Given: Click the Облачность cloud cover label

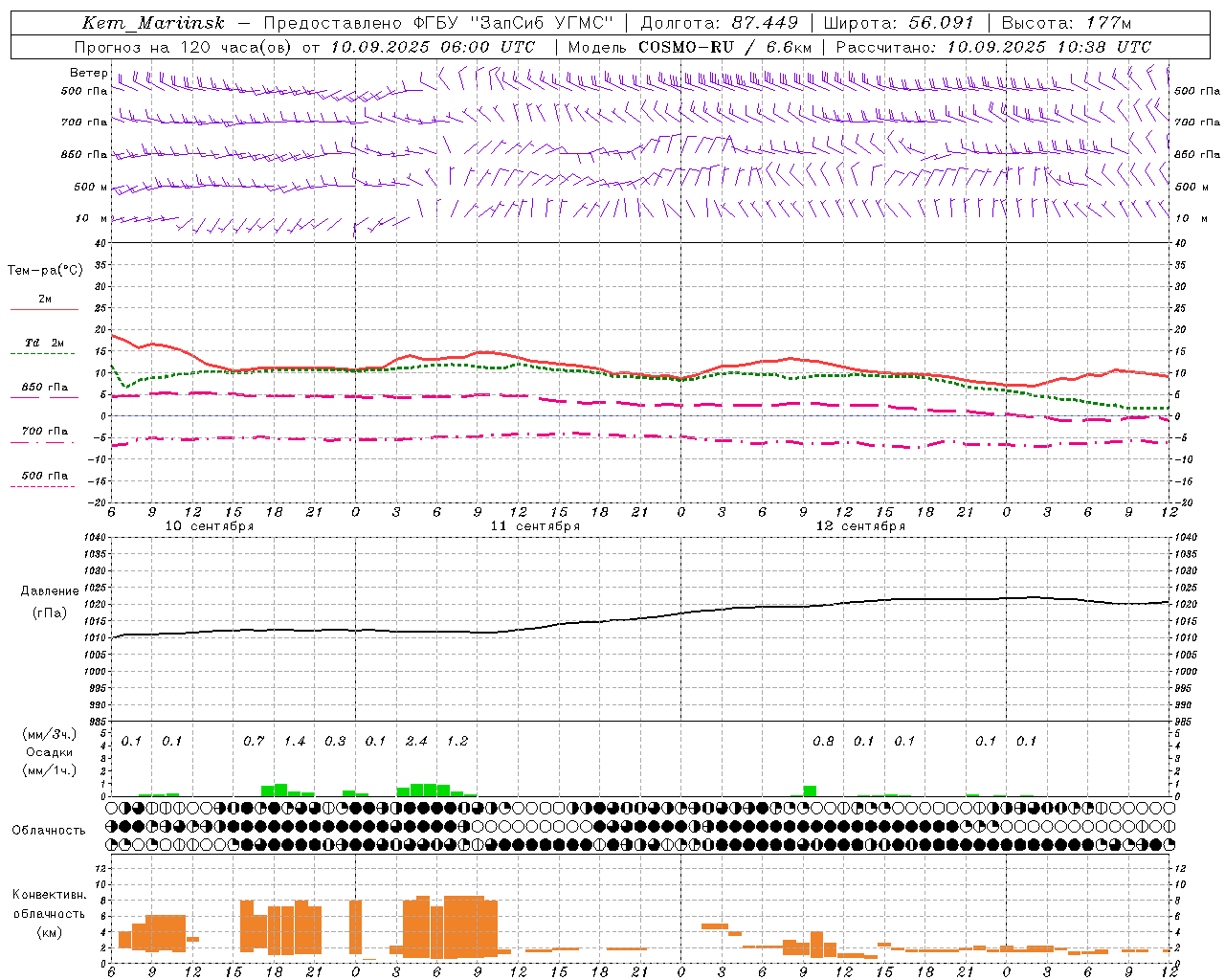Looking at the screenshot, I should click(x=49, y=831).
